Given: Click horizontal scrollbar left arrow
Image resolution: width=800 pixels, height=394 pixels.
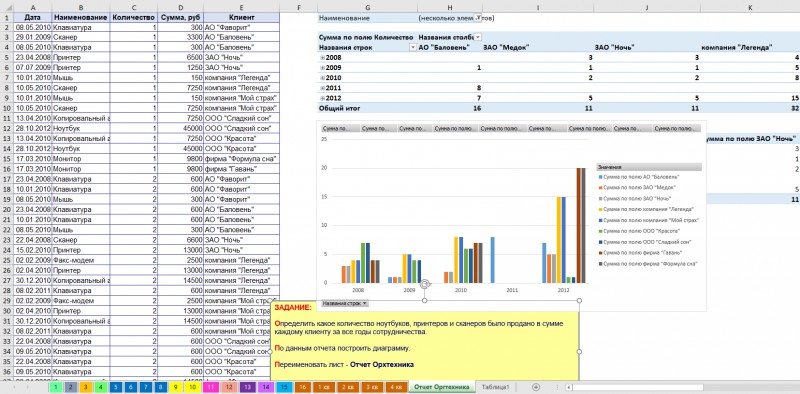Looking at the screenshot, I should 568,387.
